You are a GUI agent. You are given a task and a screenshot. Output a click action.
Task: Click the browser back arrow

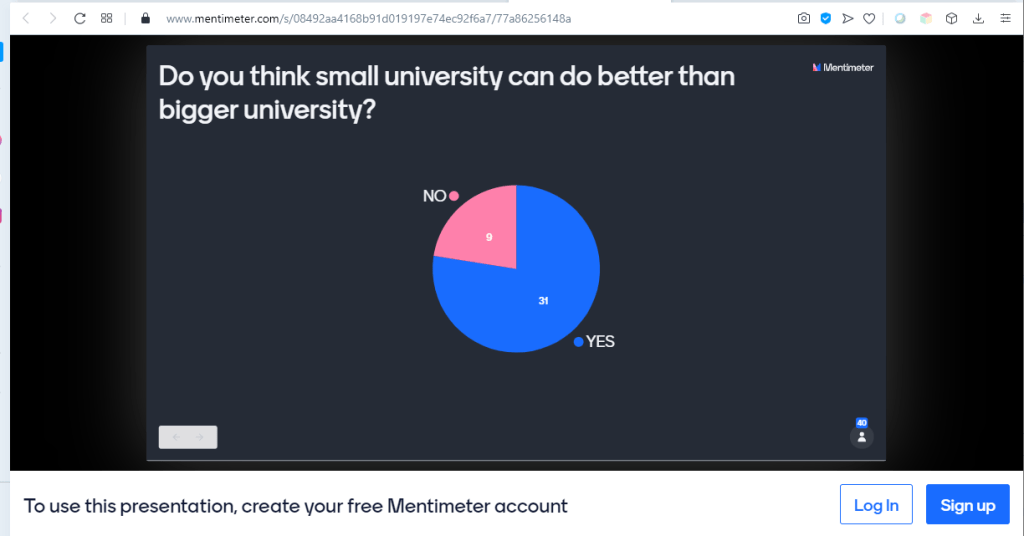point(26,18)
